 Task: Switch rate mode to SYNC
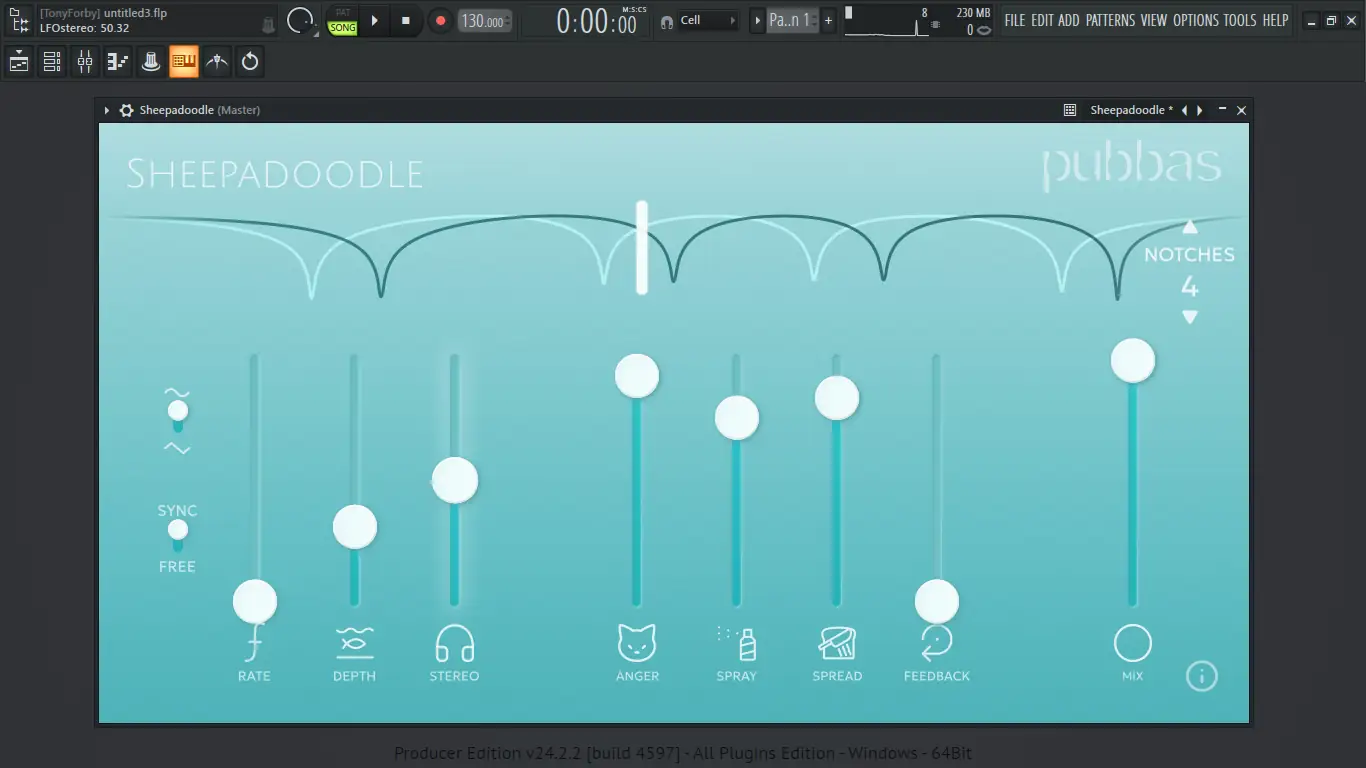pos(177,510)
